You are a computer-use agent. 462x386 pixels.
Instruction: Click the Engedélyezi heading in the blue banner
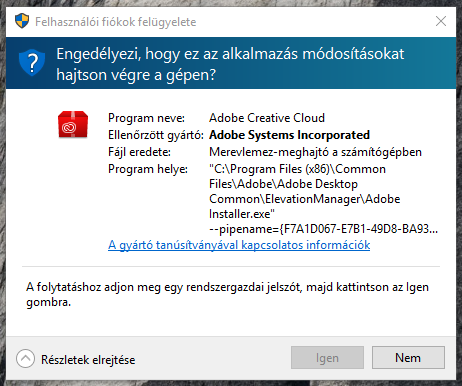[x=230, y=64]
